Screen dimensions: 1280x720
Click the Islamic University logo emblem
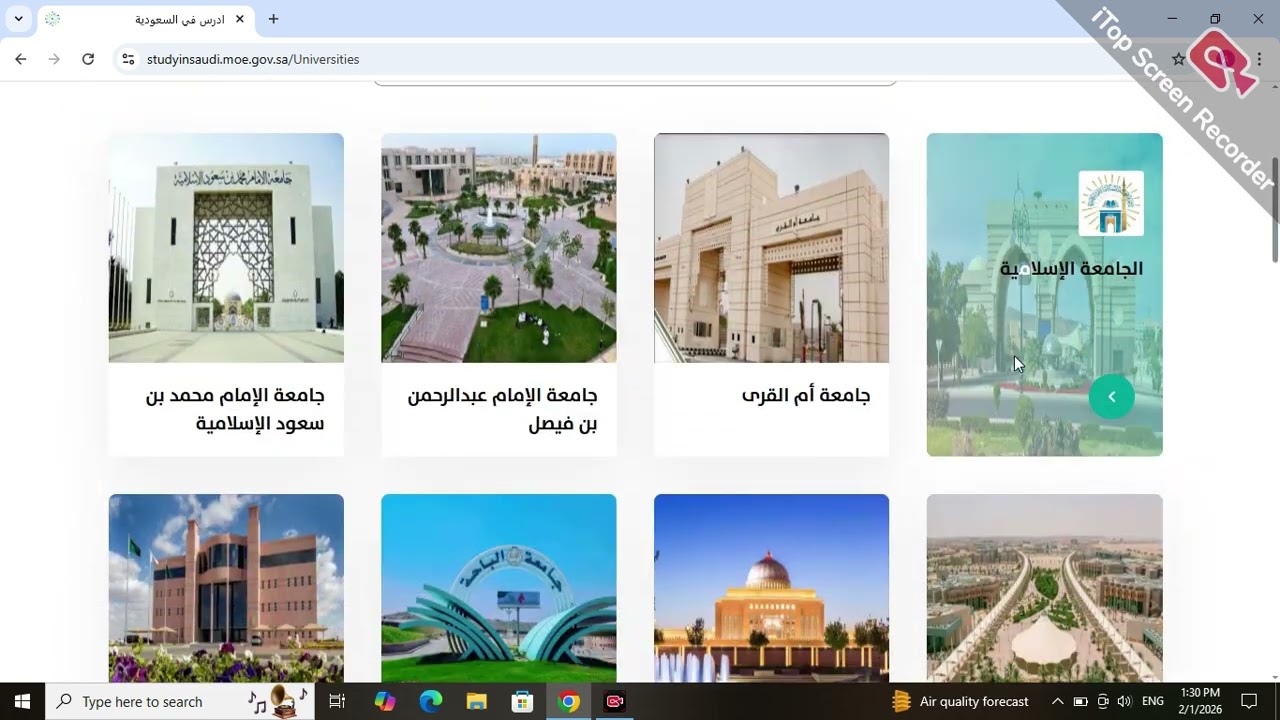[1110, 203]
